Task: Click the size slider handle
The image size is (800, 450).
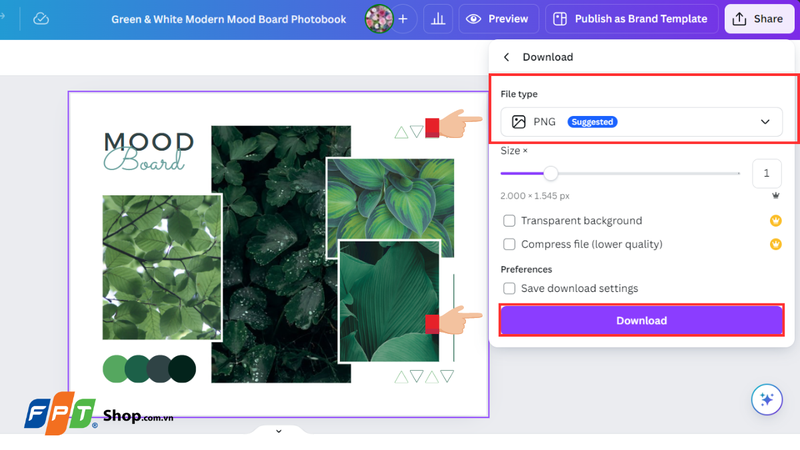Action: pos(551,173)
